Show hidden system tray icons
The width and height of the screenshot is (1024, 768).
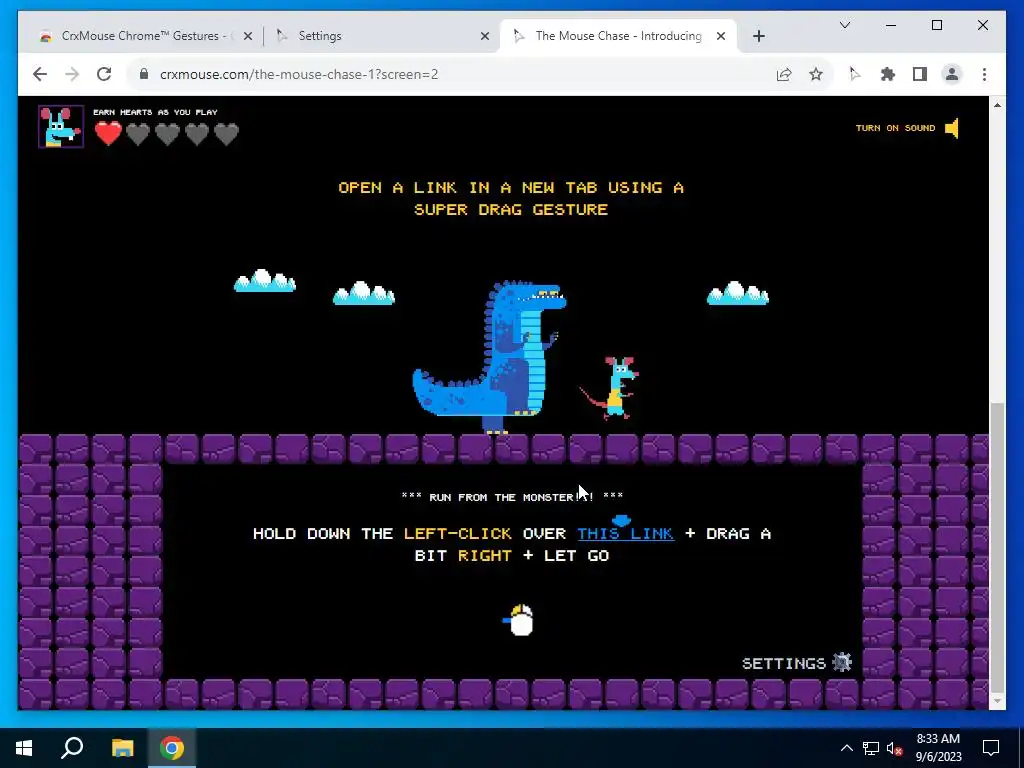(846, 748)
